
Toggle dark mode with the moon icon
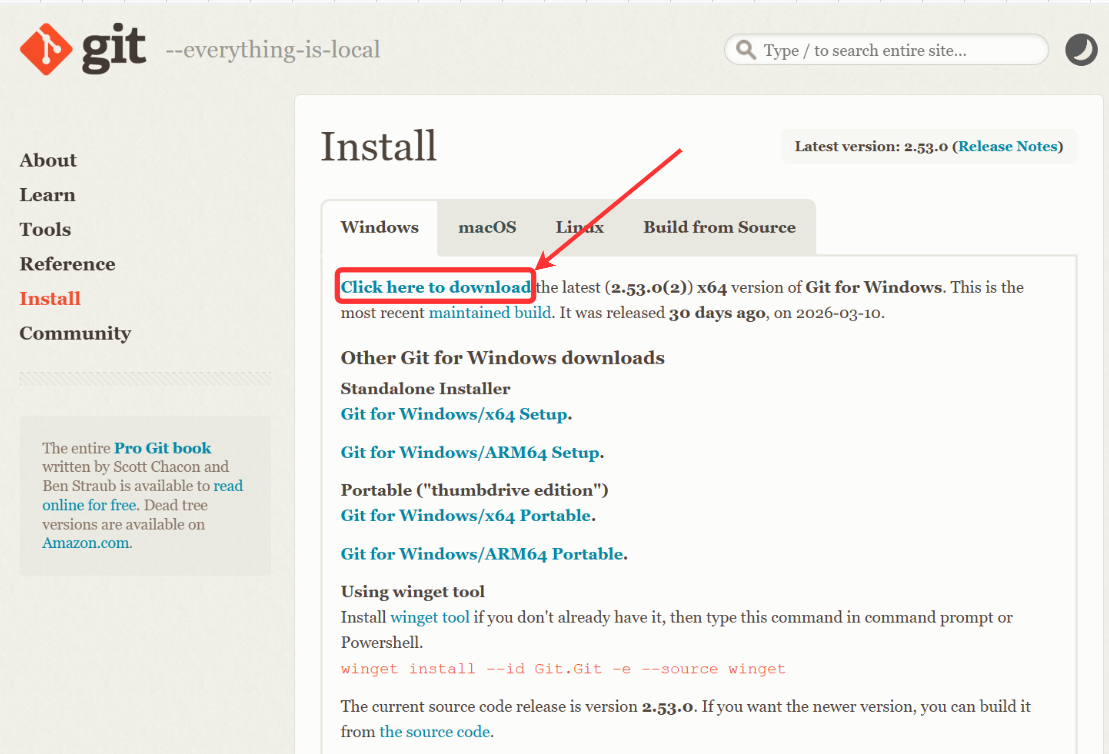click(x=1081, y=50)
